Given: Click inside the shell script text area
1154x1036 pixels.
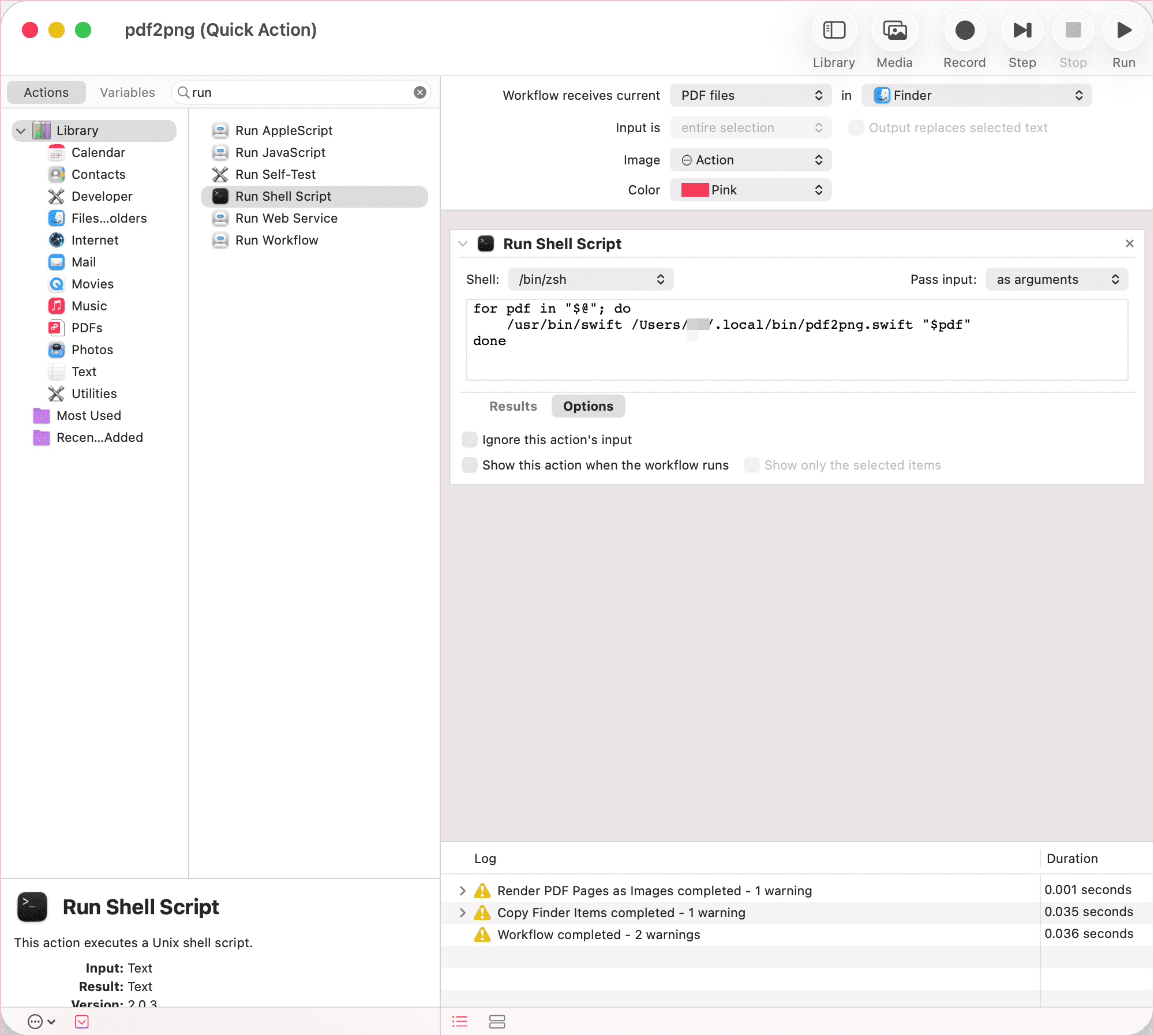Looking at the screenshot, I should coord(797,340).
